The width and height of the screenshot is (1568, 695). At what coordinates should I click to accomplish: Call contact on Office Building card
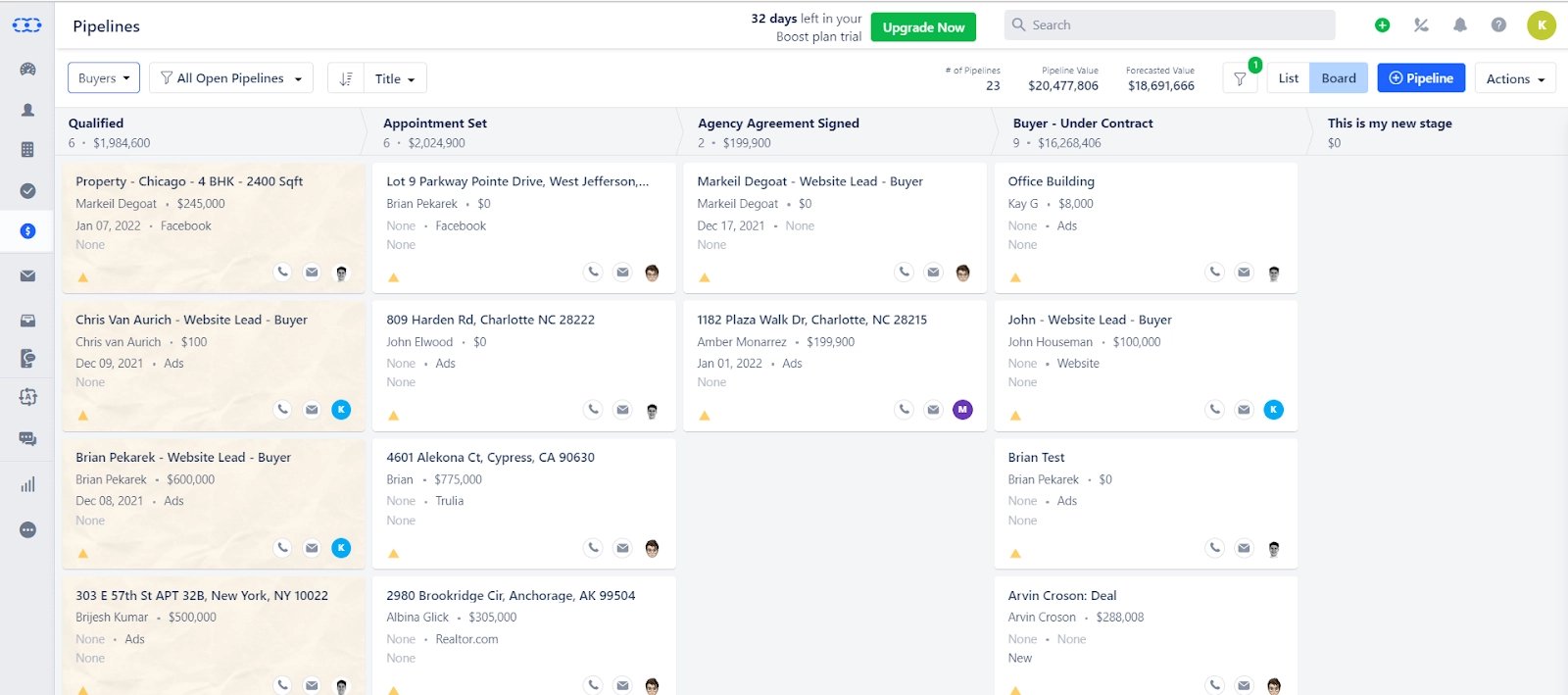click(1214, 273)
